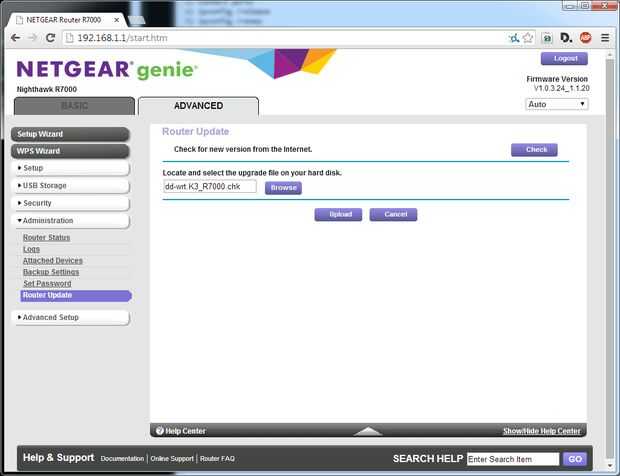The image size is (620, 476).
Task: Switch to the BASIC tab
Action: pyautogui.click(x=74, y=106)
